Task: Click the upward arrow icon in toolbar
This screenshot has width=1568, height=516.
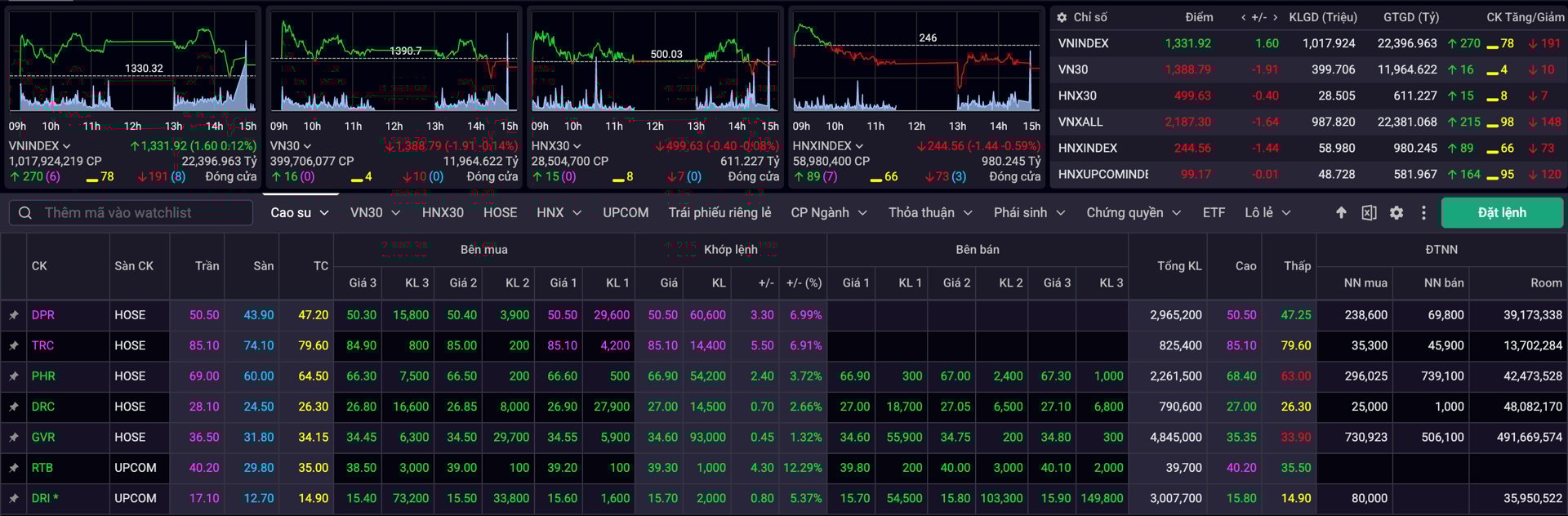Action: [x=1341, y=212]
